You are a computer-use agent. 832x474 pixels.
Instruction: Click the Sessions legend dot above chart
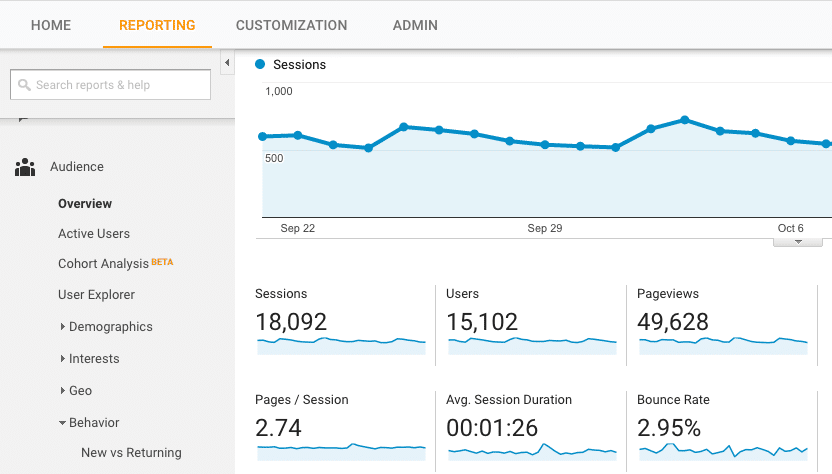[260, 64]
